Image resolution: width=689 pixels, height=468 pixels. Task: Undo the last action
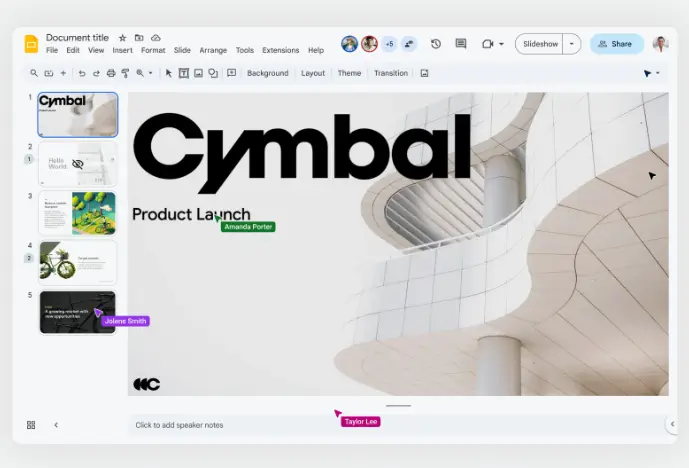tap(82, 73)
